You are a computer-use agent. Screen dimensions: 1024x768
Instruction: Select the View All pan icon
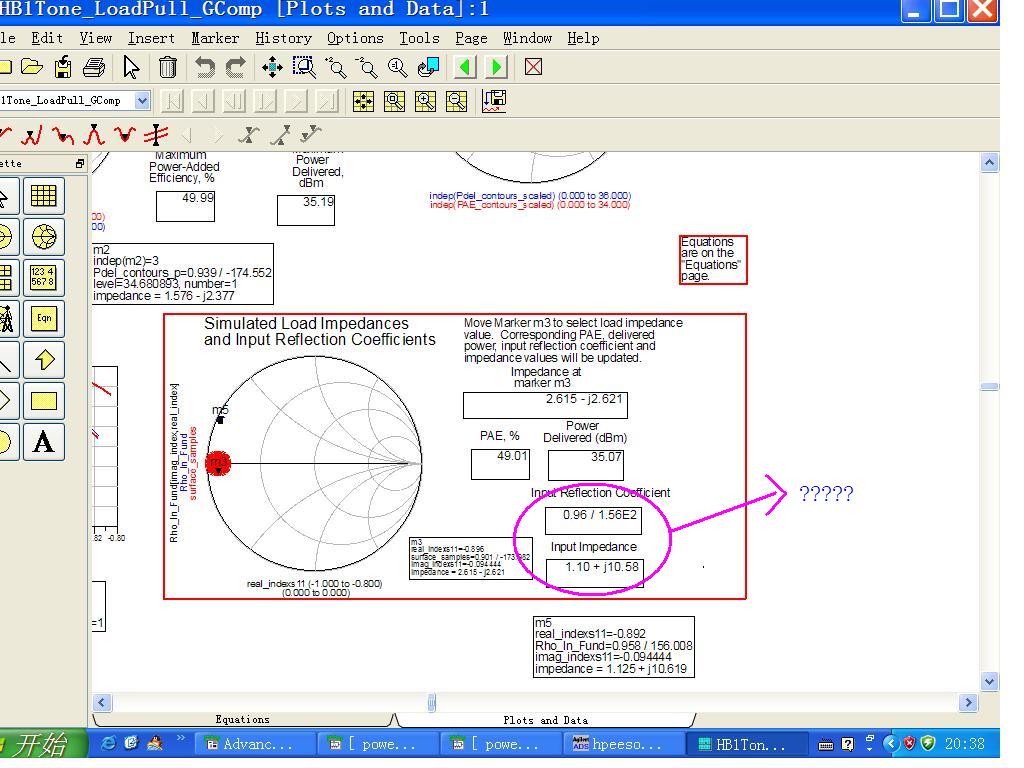272,67
